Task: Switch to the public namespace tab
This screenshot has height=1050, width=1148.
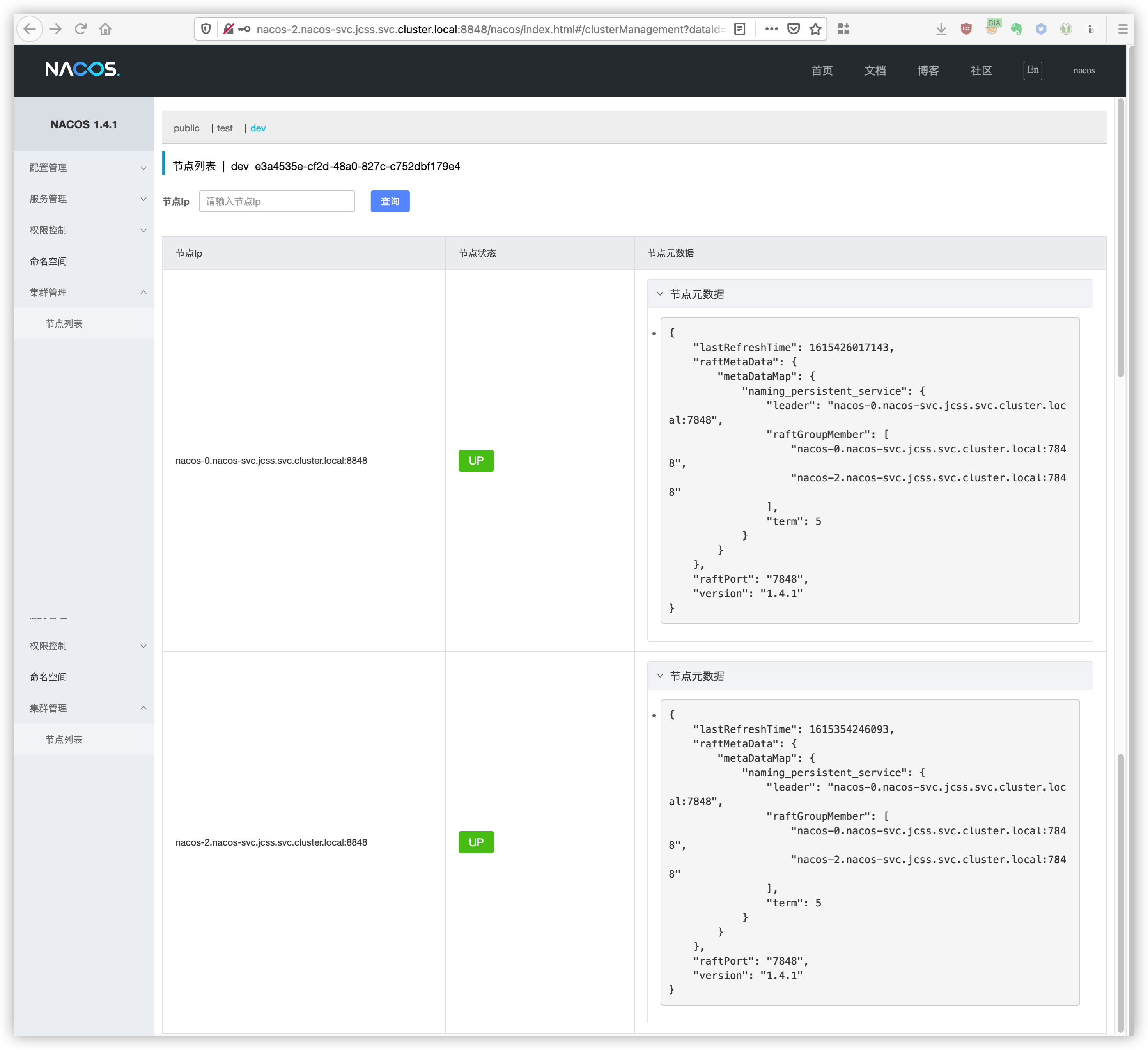Action: click(x=186, y=128)
